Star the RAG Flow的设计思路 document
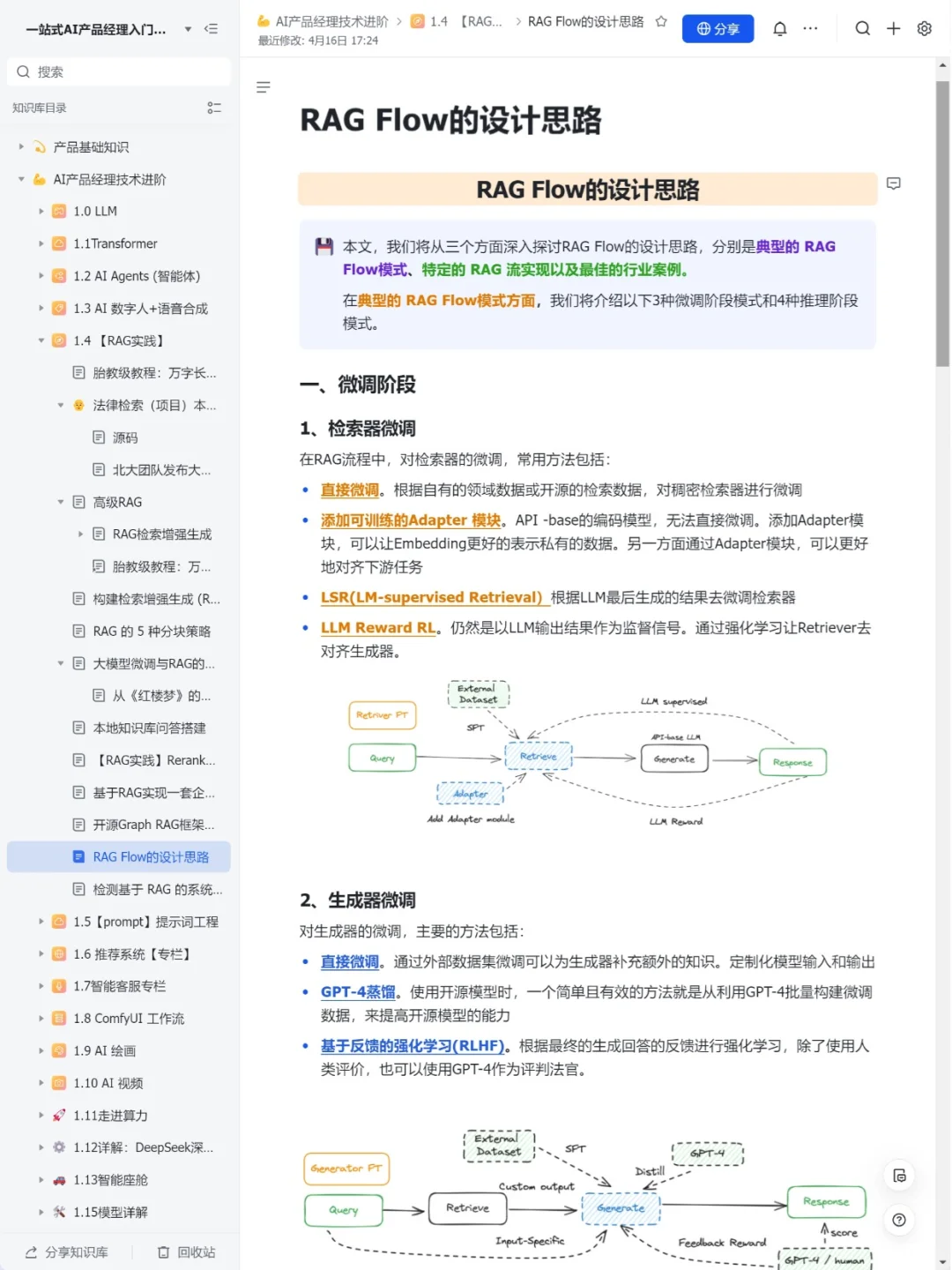952x1270 pixels. 660,21
